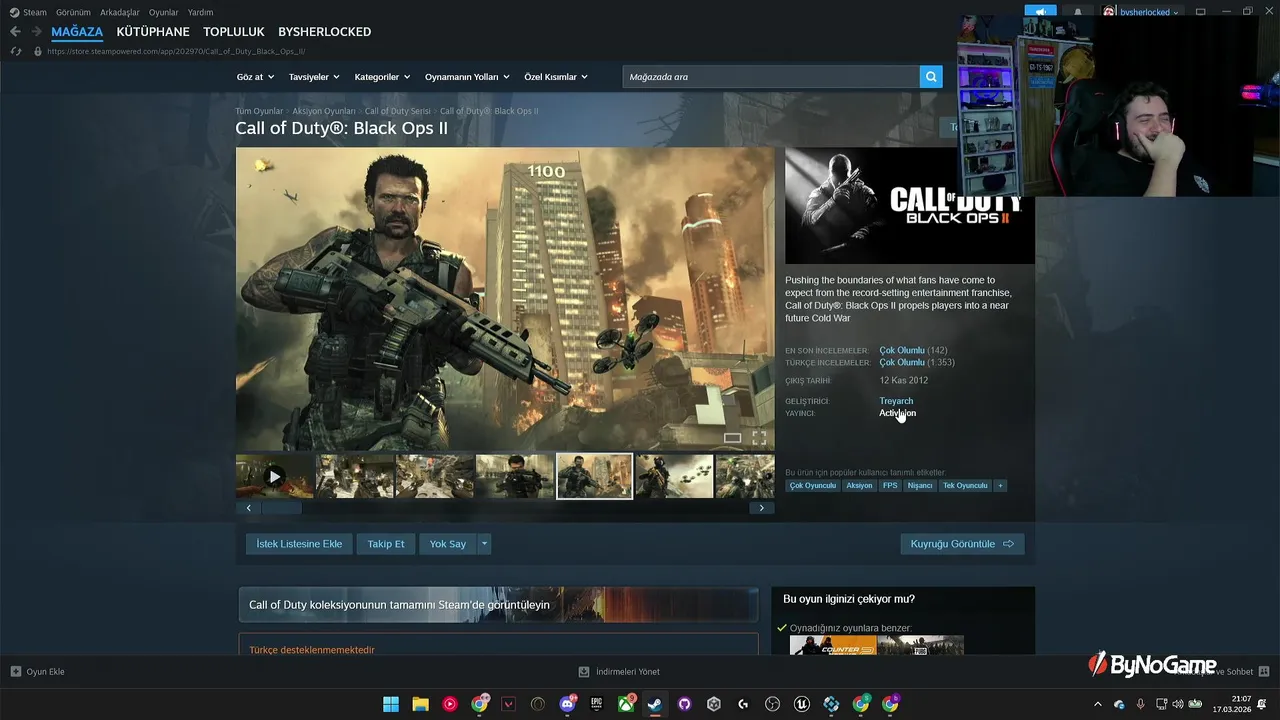1280x720 pixels.
Task: Click Yok Say button
Action: coord(448,544)
